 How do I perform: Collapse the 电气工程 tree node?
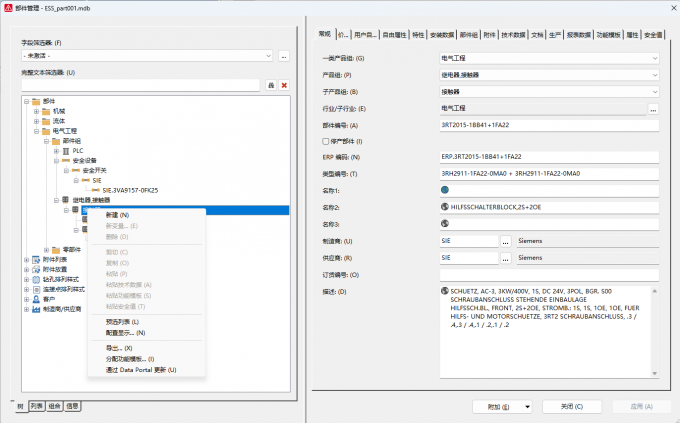36,131
